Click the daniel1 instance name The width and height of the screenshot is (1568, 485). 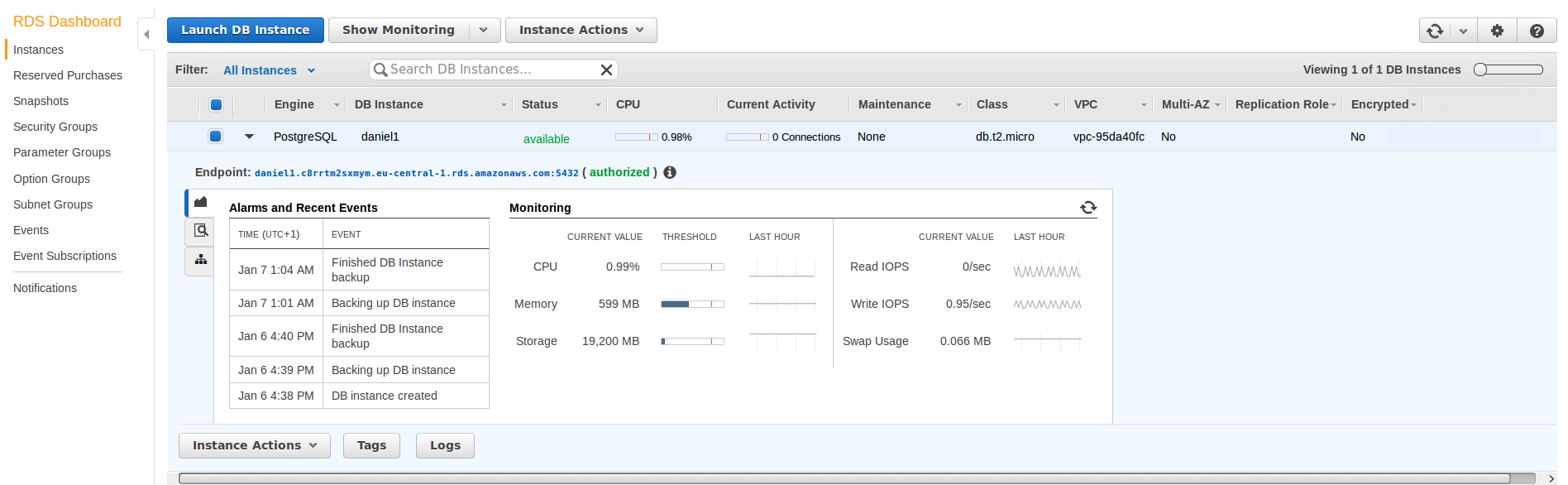click(380, 137)
